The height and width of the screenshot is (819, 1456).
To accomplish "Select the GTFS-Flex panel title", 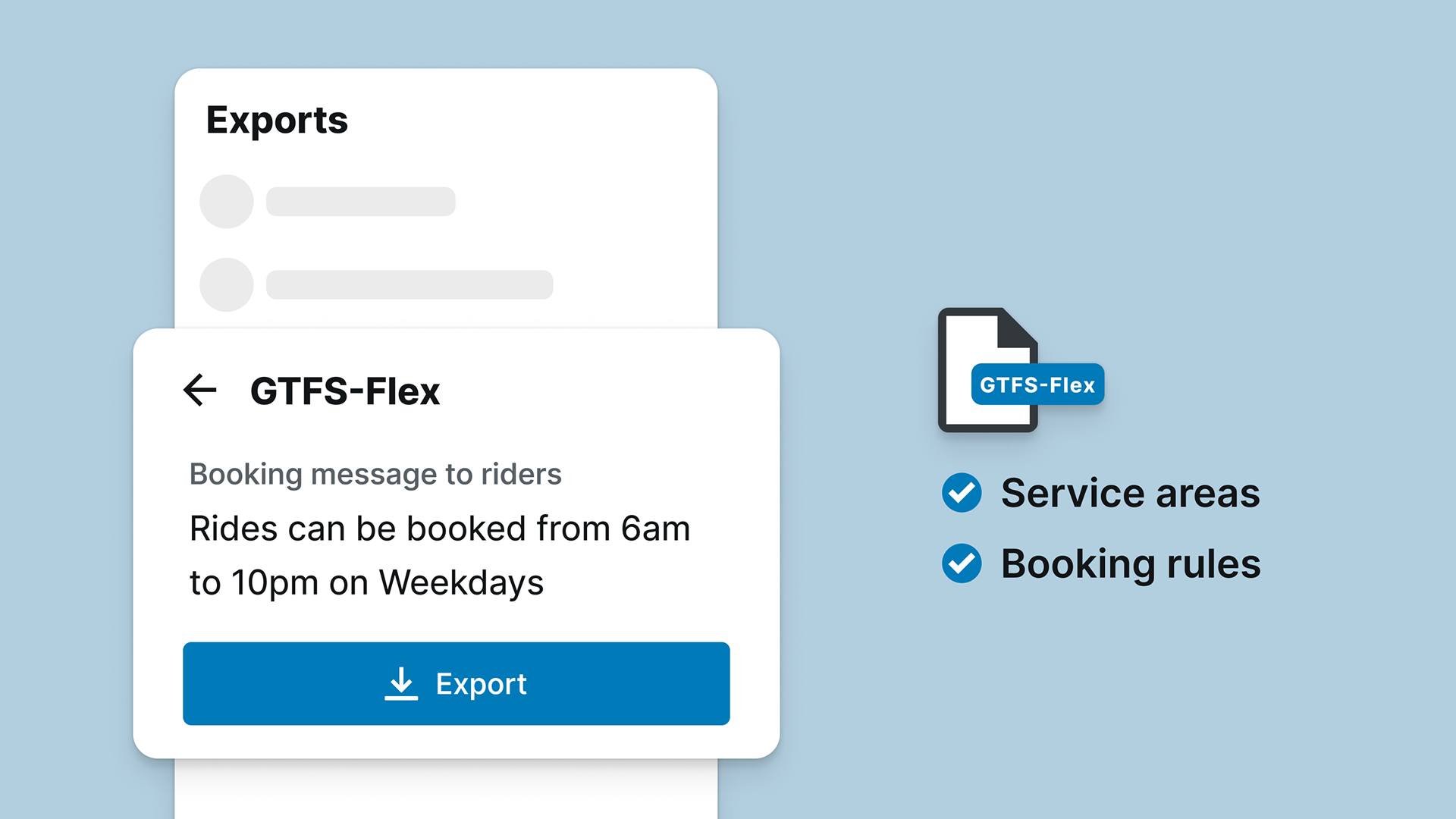I will click(345, 391).
